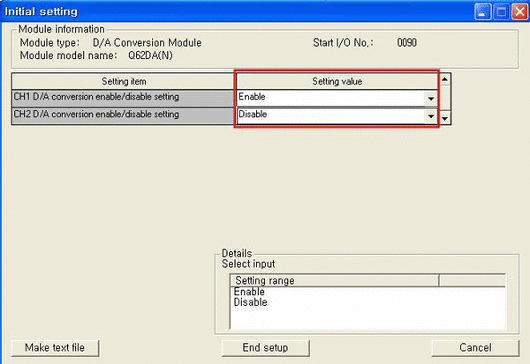This screenshot has height=364, width=530.
Task: Minimize the Initial setting window
Action: (483, 12)
